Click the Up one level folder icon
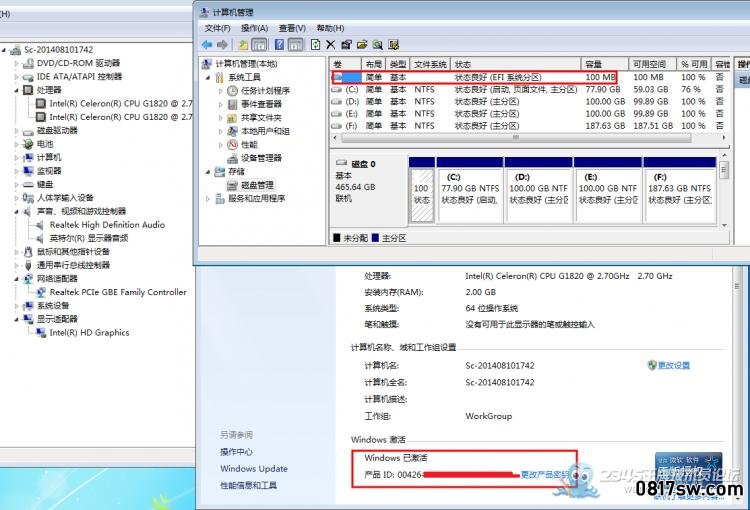This screenshot has height=510, width=750. click(x=243, y=45)
